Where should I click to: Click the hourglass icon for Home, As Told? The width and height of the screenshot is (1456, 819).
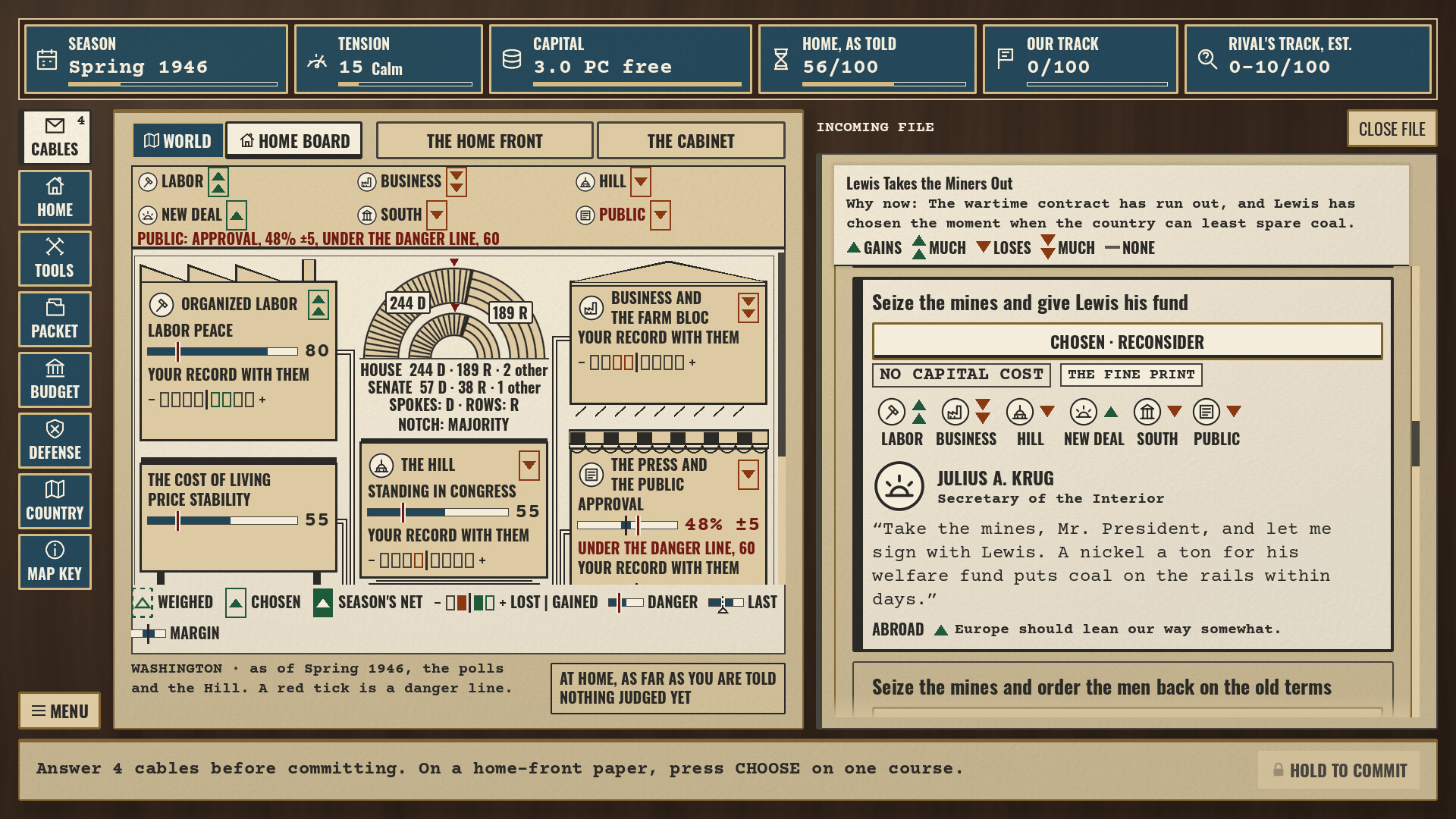point(781,59)
